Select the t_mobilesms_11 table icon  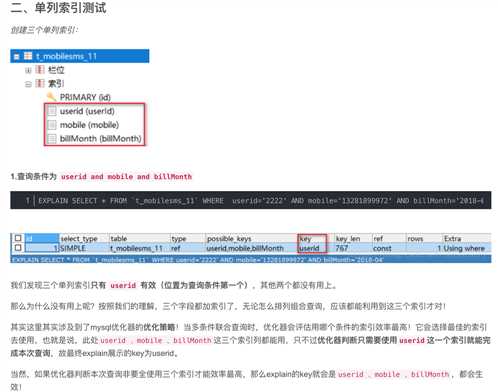pyautogui.click(x=28, y=56)
